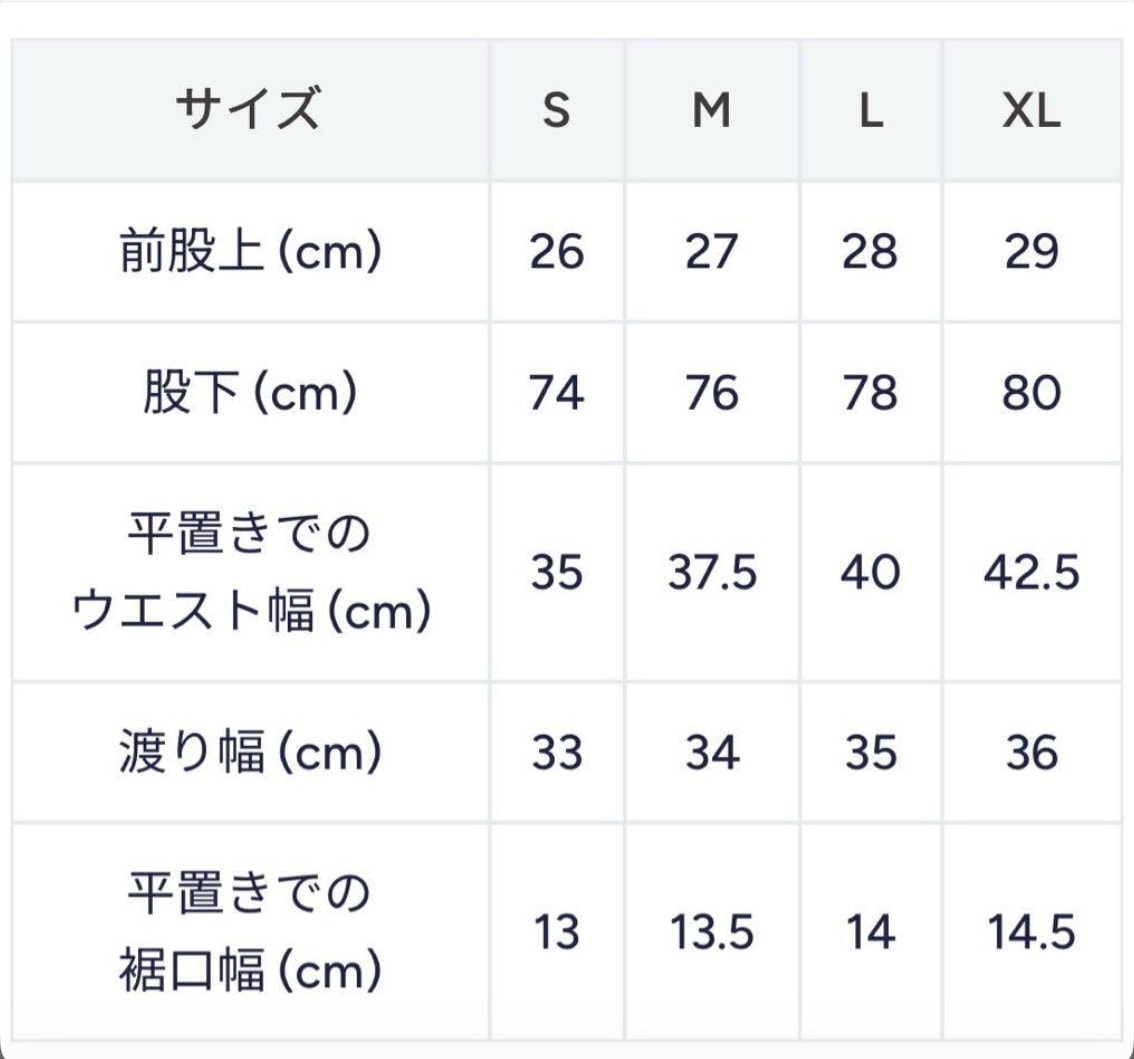Click the hem width value 13.5
Image resolution: width=1134 pixels, height=1059 pixels.
(711, 933)
